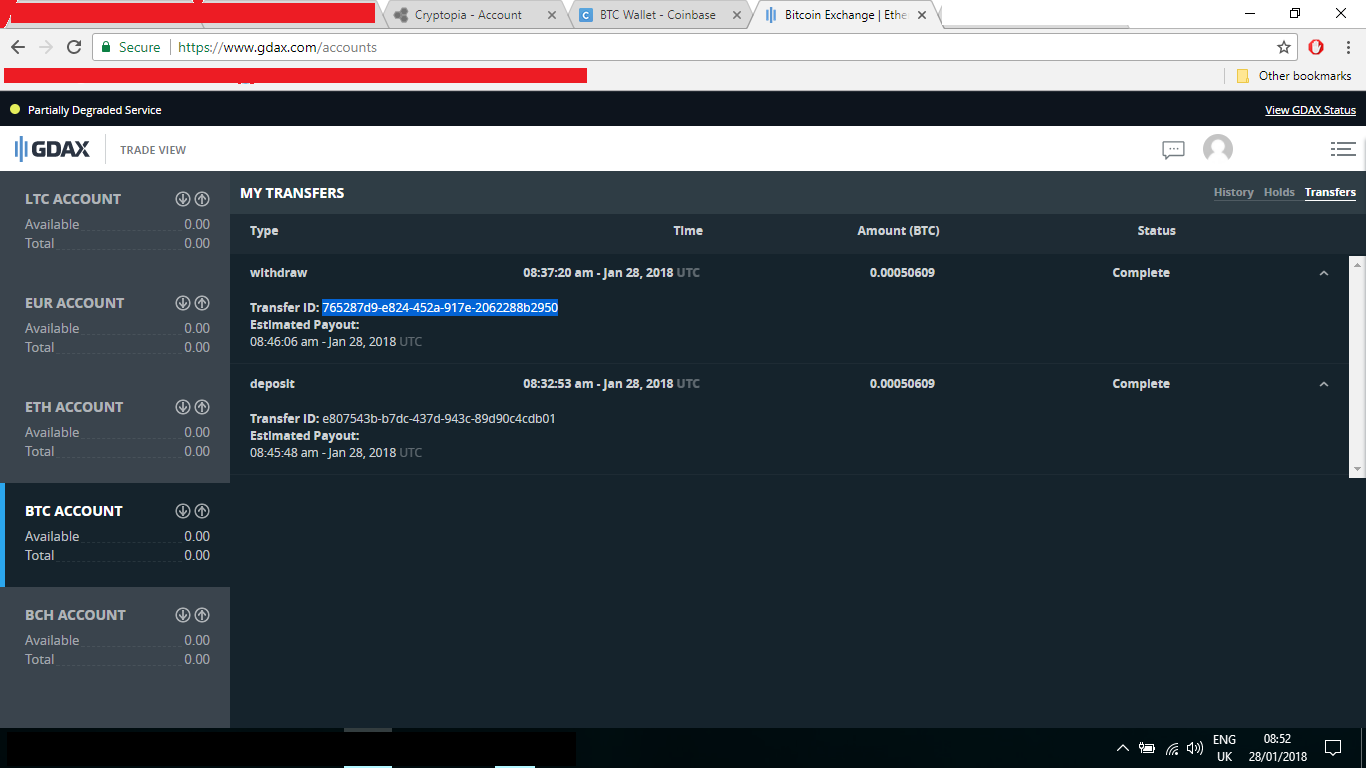Open deposit for BTC ACCOUNT
This screenshot has width=1366, height=768.
coord(183,511)
